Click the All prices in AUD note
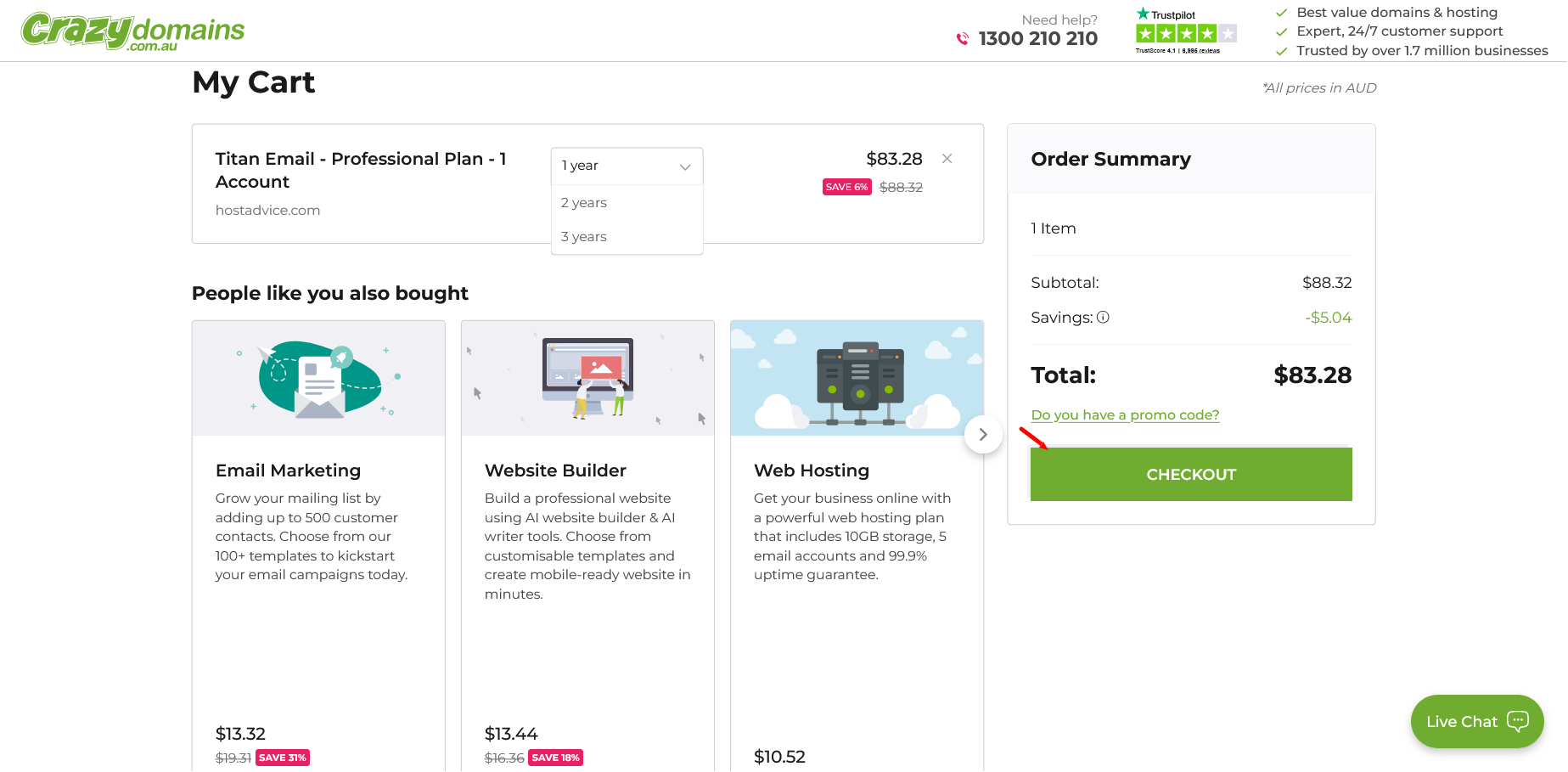The height and width of the screenshot is (772, 1568). click(1319, 88)
